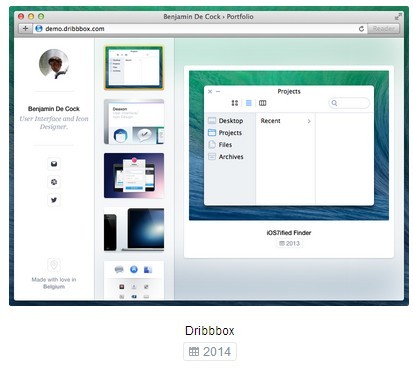
Task: Switch to icon grid view in Finder
Action: pos(235,103)
